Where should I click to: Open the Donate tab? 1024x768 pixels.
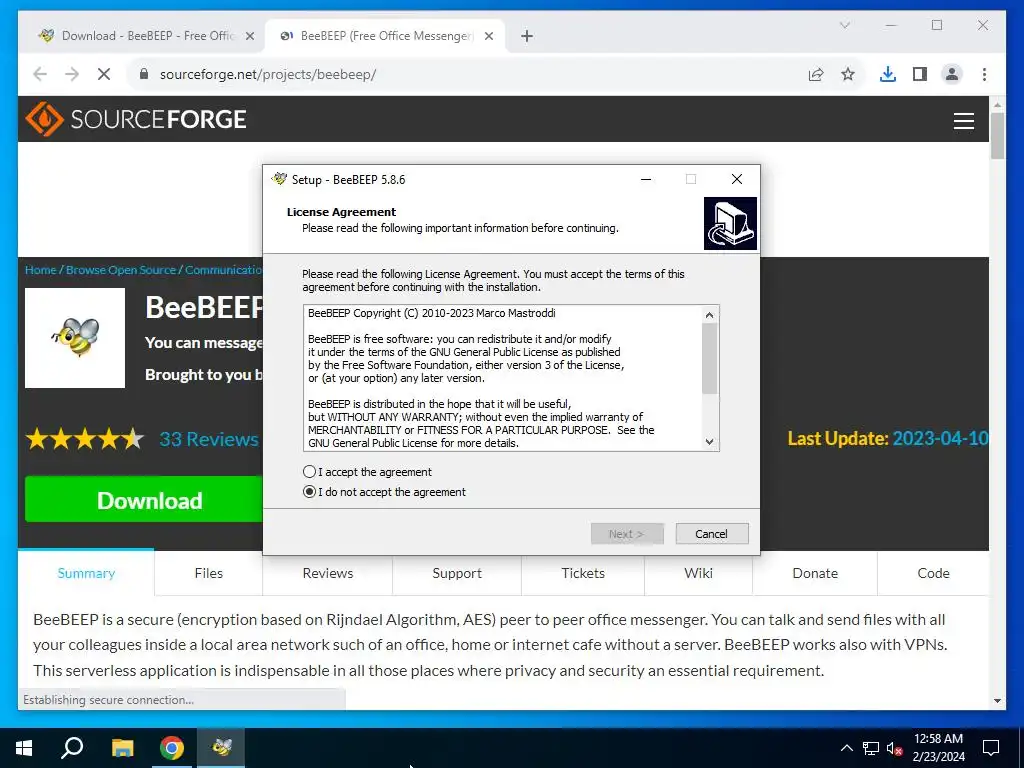[x=815, y=573]
